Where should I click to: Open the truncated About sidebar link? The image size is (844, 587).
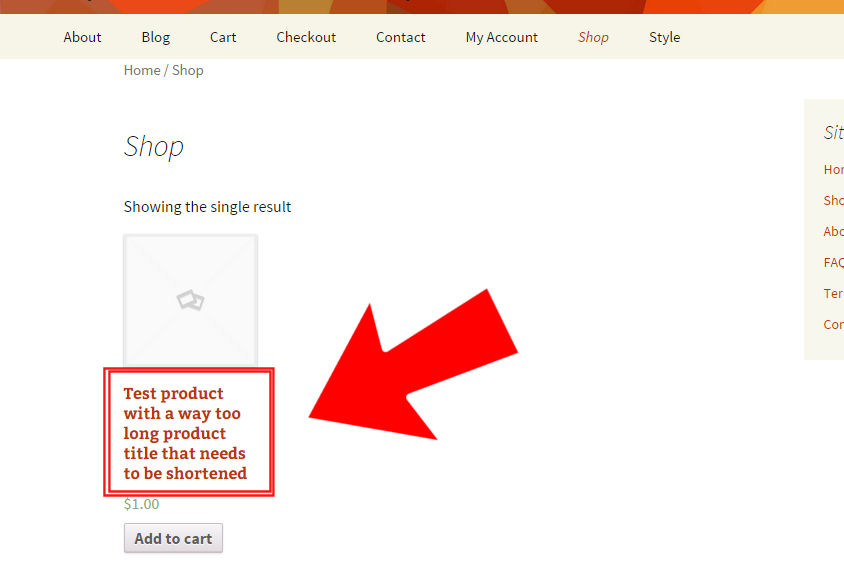point(834,231)
